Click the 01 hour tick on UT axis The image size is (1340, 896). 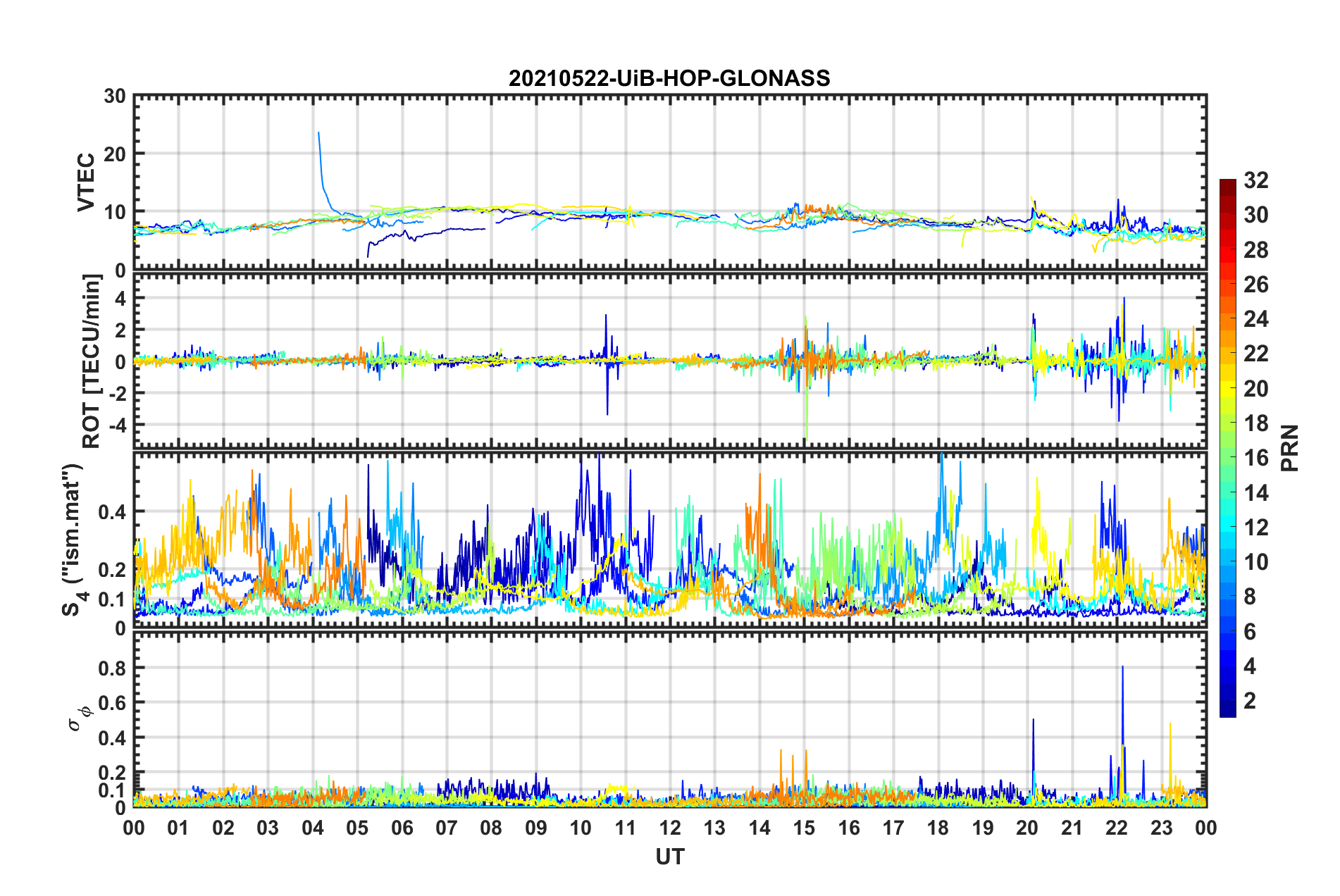pos(178,828)
